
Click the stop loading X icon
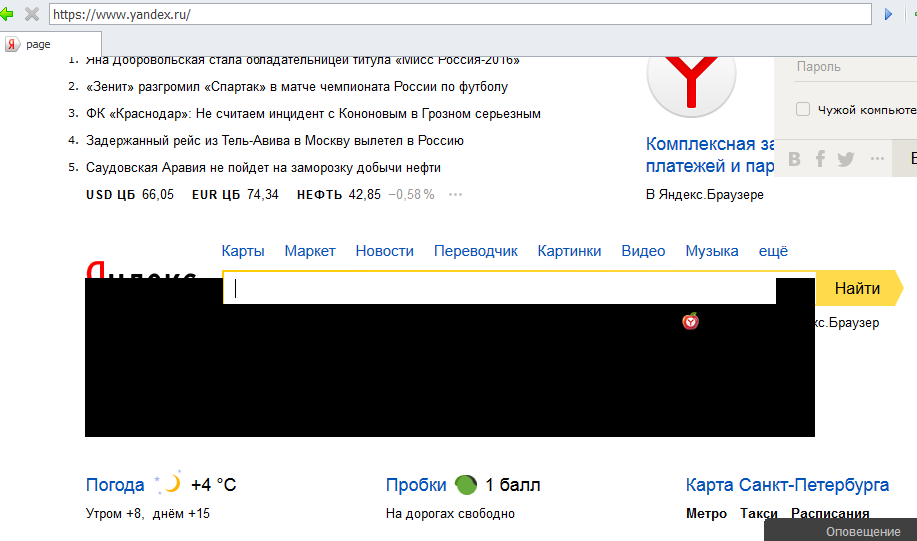click(32, 14)
